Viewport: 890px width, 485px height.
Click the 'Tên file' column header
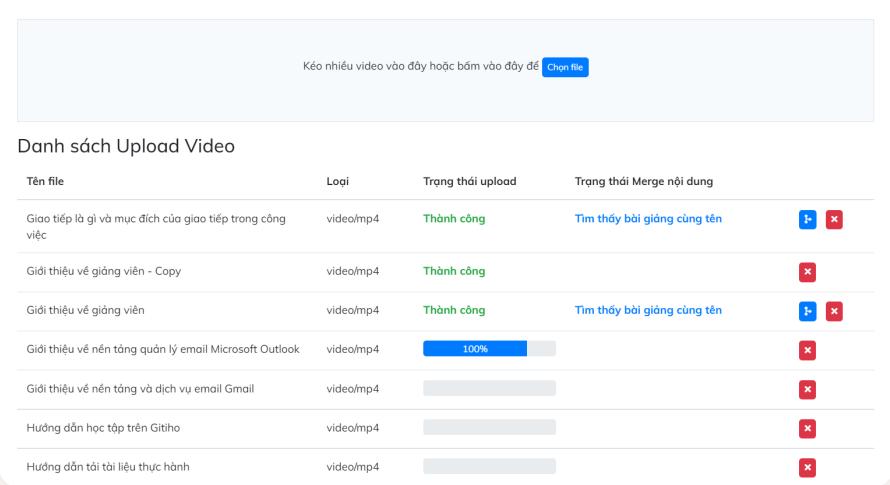tap(45, 181)
